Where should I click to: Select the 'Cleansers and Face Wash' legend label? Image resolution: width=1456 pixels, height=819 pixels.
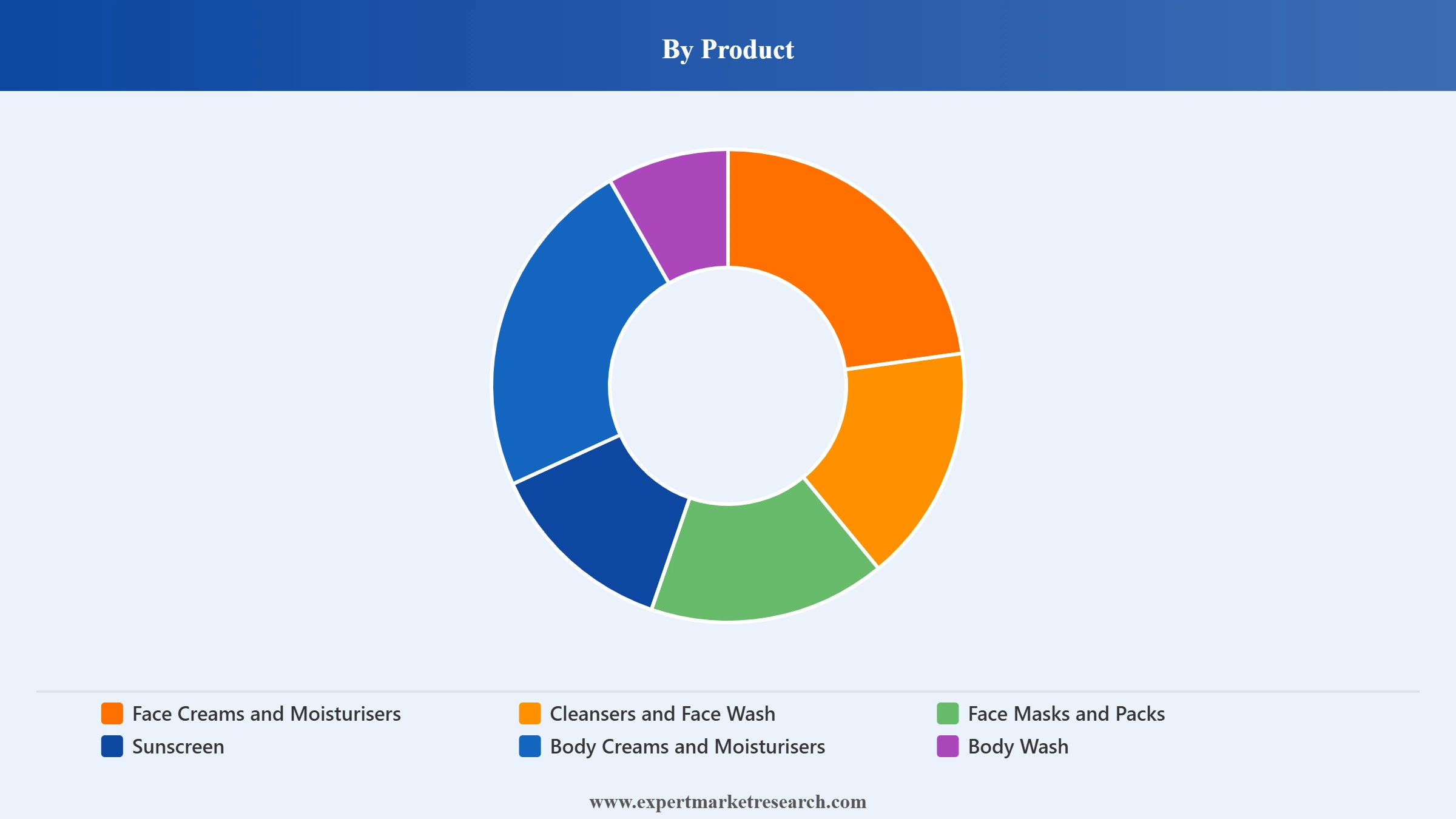click(662, 713)
